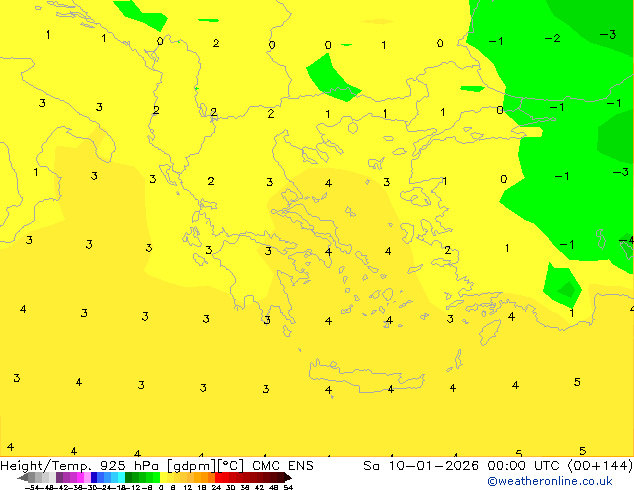
Task: Click the "CMC" model label
Action: pyautogui.click(x=266, y=466)
